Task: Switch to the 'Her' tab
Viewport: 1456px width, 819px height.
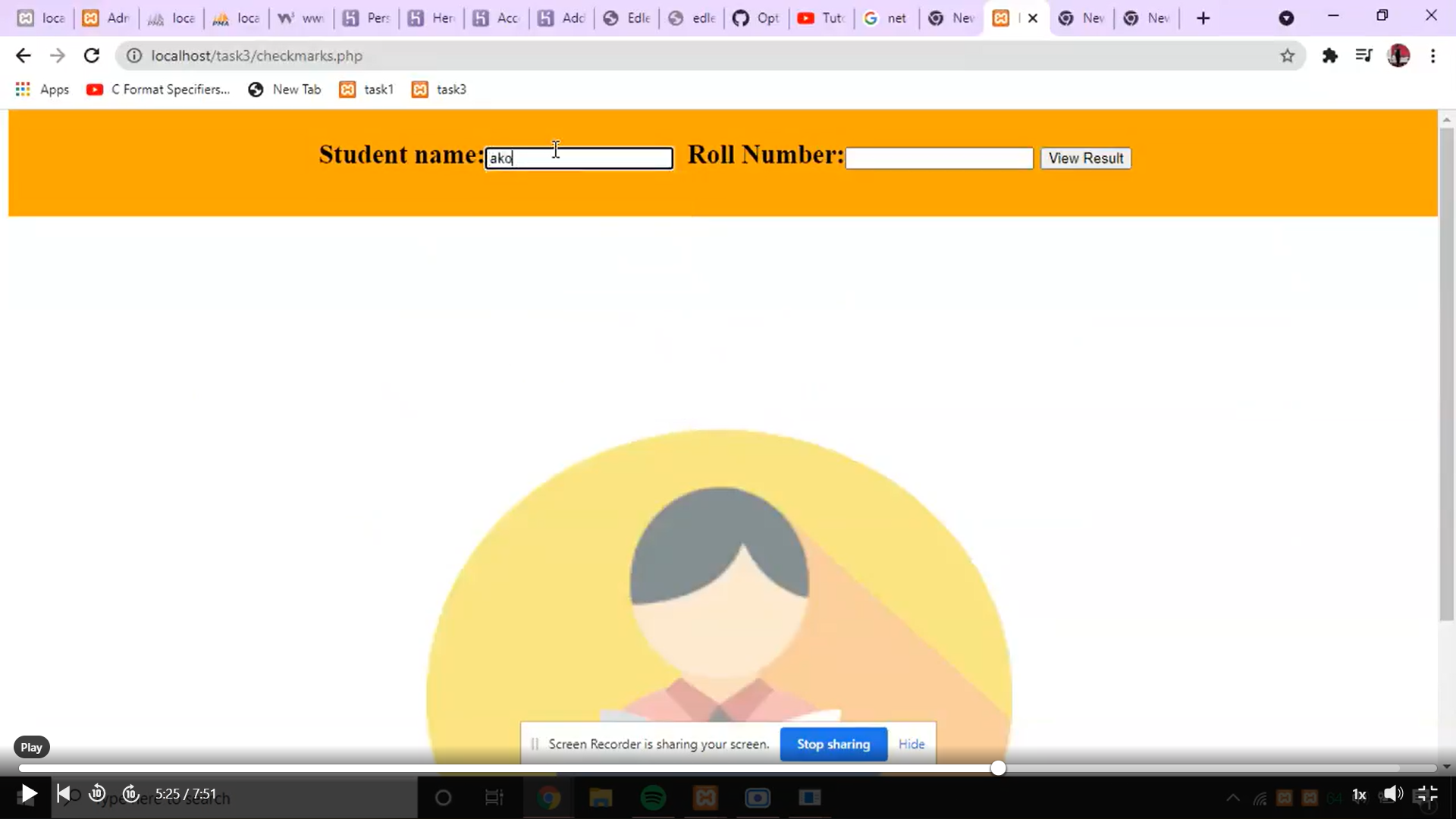Action: pyautogui.click(x=432, y=18)
